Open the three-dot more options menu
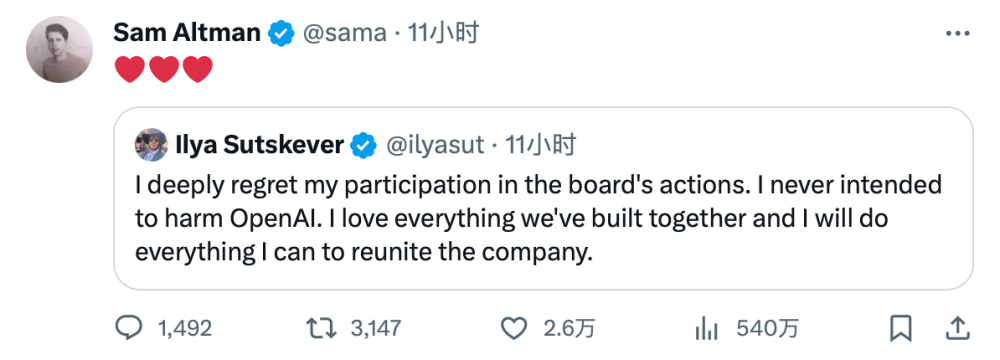The image size is (1000, 360). (957, 34)
